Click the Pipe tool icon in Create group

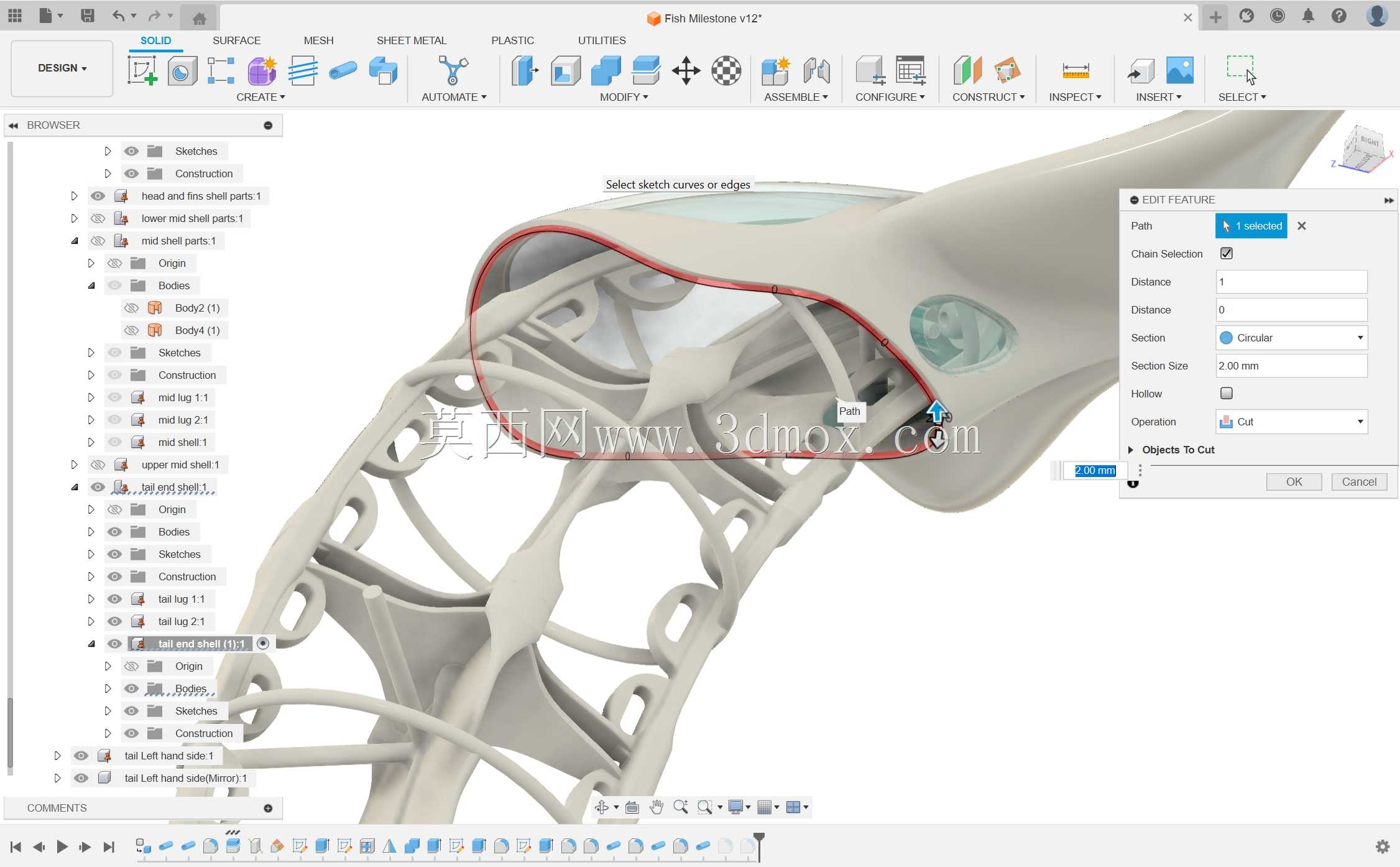click(x=343, y=70)
